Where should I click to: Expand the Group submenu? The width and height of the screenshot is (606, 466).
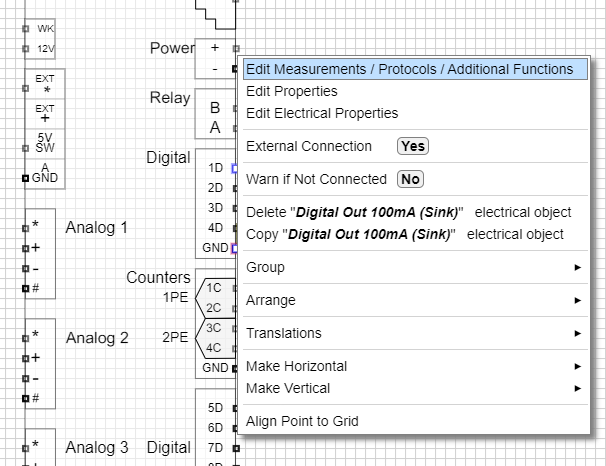point(415,267)
